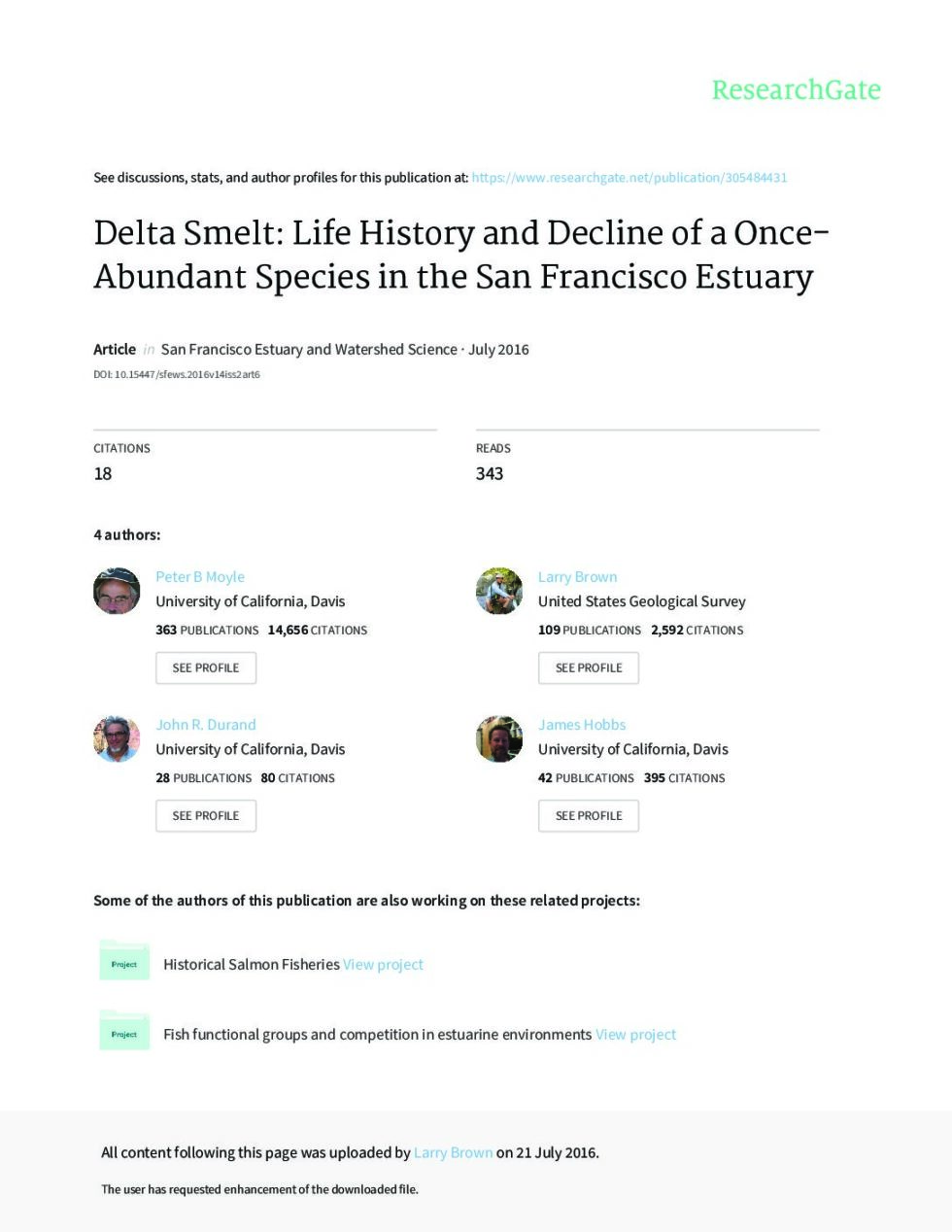Viewport: 952px width, 1232px height.
Task: Open James Hobbs author link
Action: point(582,725)
